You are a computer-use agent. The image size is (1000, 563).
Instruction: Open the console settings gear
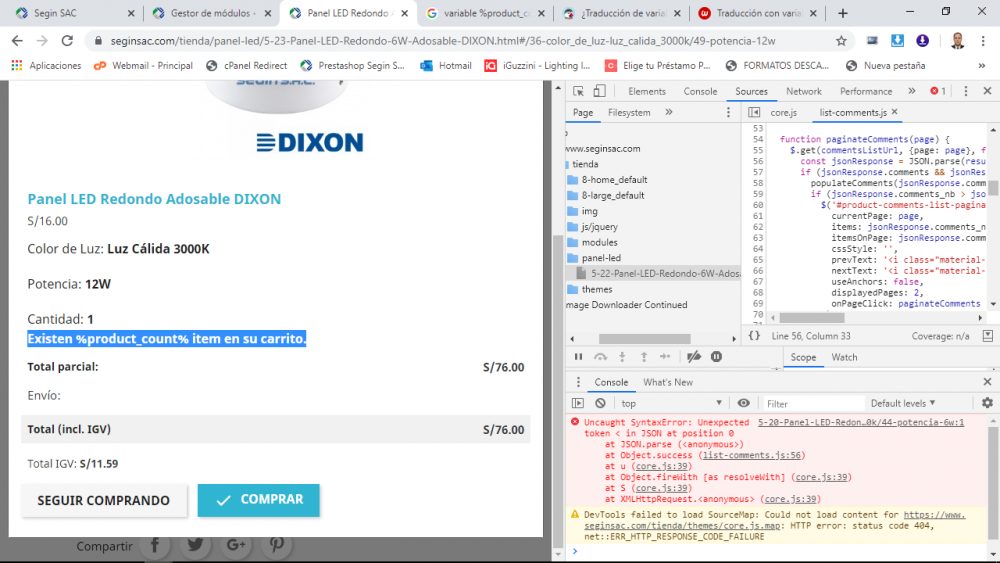(987, 403)
